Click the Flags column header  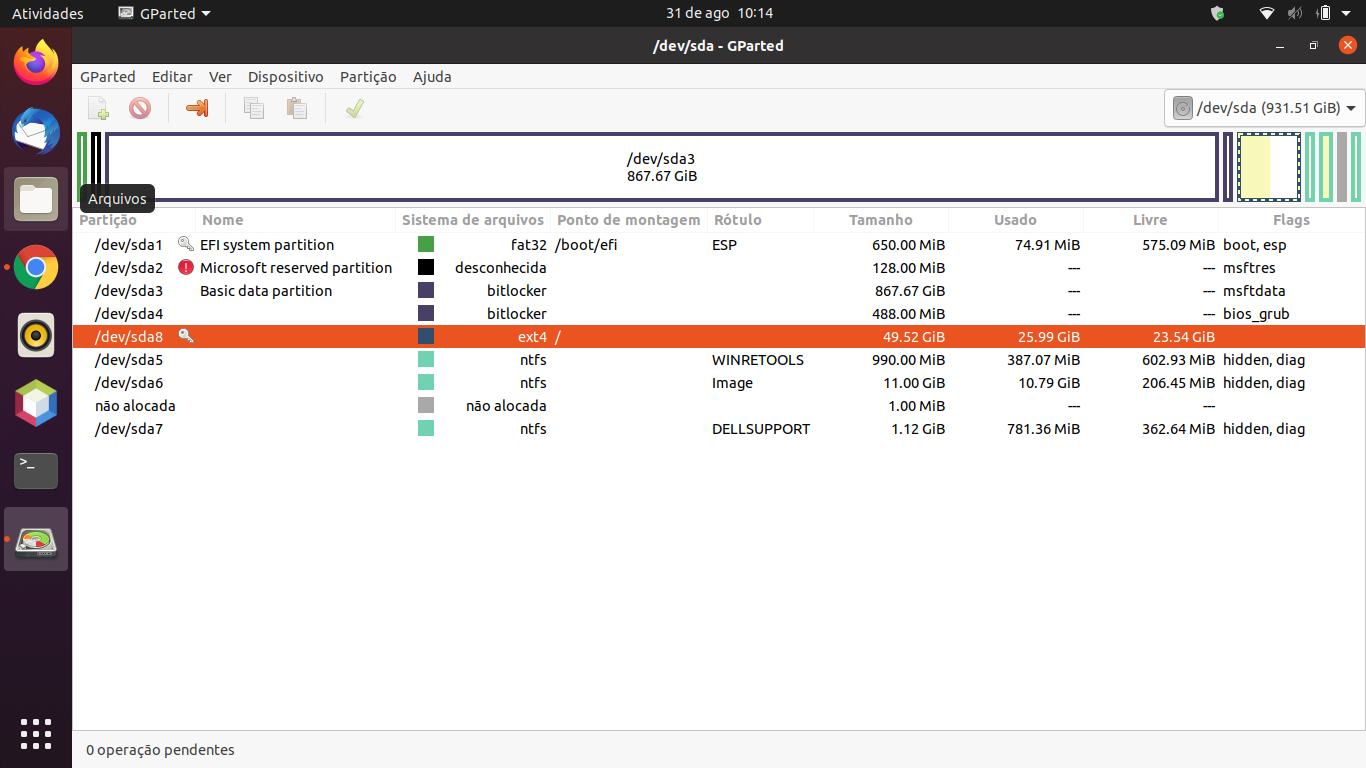[x=1291, y=220]
